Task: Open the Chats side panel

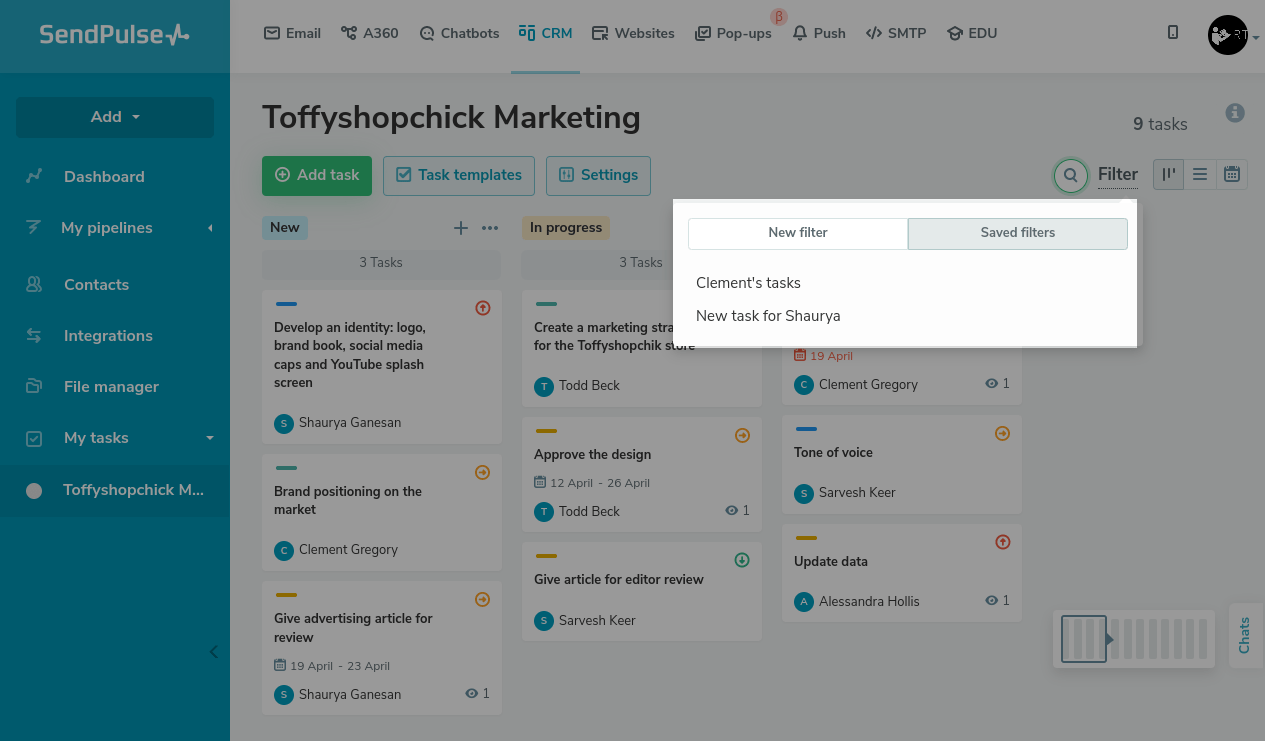Action: pyautogui.click(x=1245, y=635)
